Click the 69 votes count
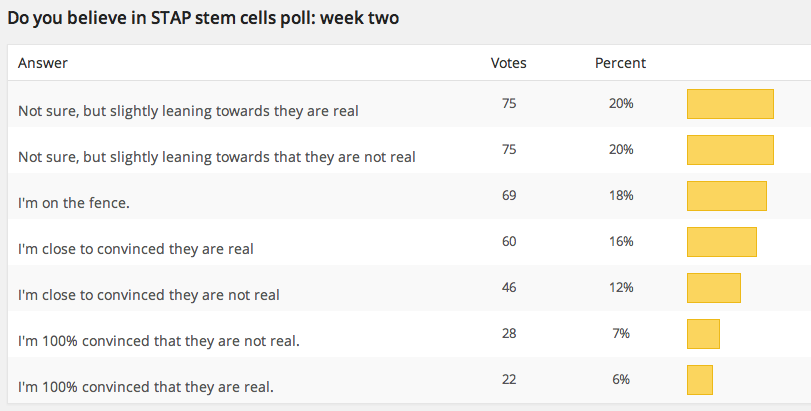The width and height of the screenshot is (811, 411). click(x=509, y=195)
